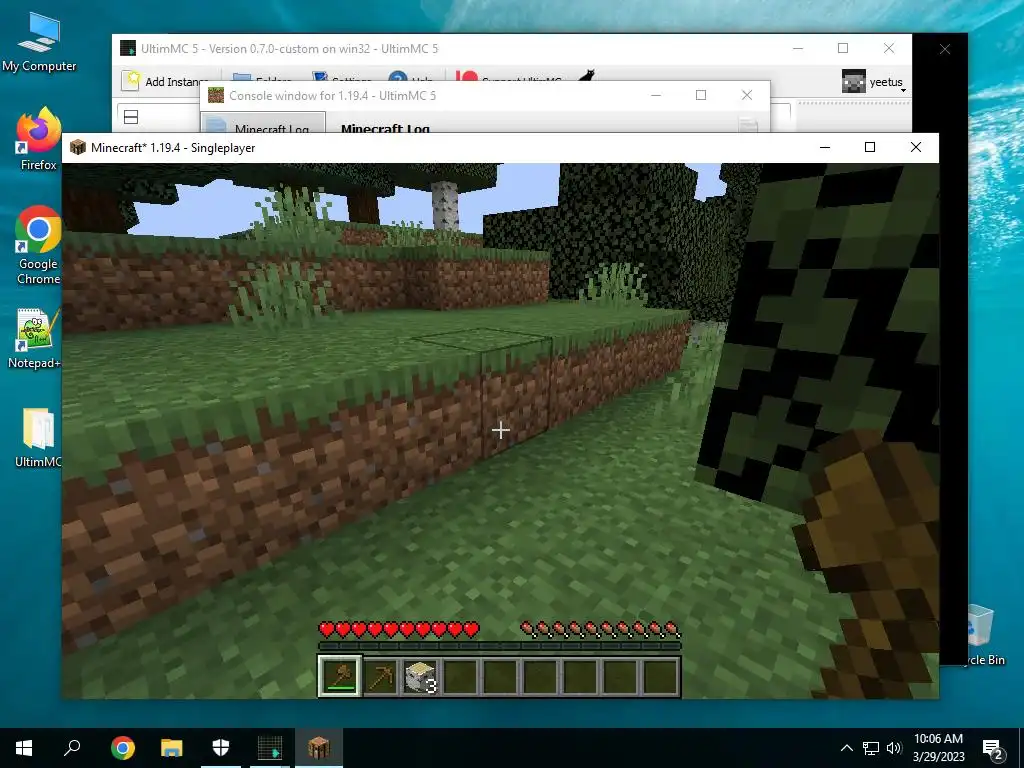Minimize the Minecraft 1.19.4 window

pos(825,147)
